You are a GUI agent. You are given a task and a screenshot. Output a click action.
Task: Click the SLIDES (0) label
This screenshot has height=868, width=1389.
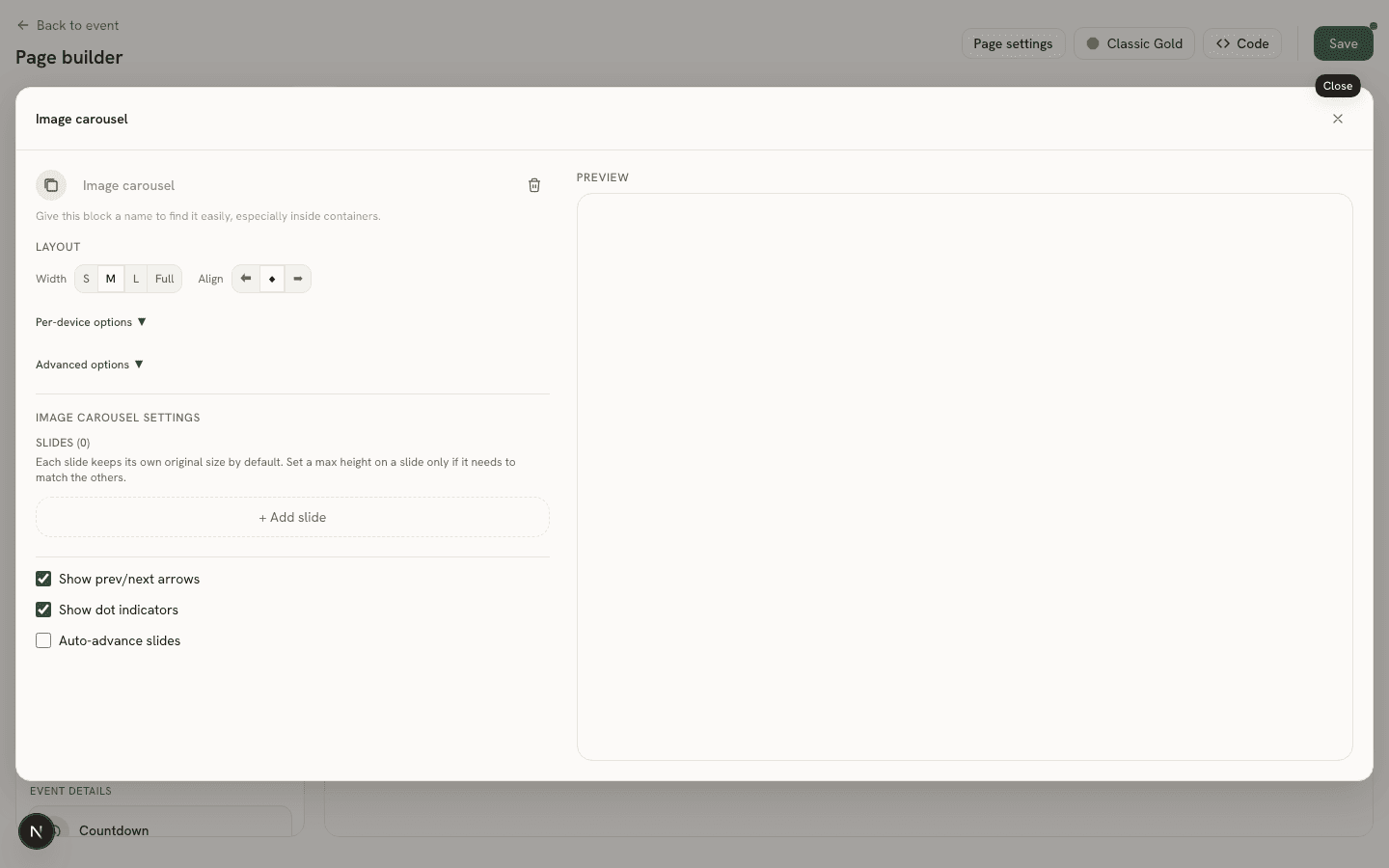coord(63,443)
